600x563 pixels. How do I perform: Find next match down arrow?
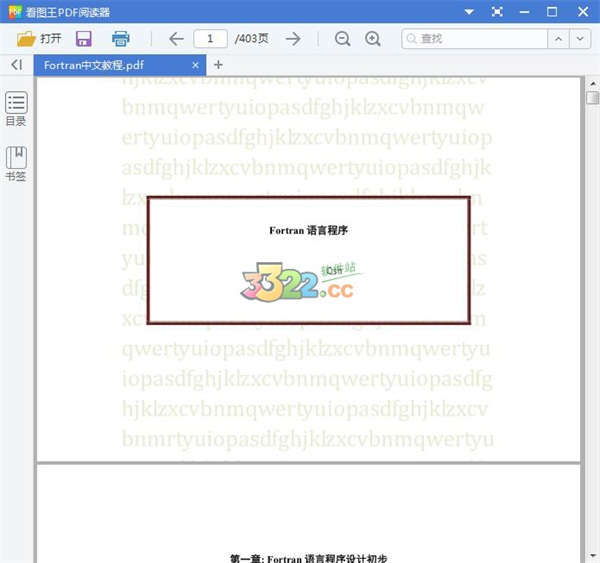(580, 39)
